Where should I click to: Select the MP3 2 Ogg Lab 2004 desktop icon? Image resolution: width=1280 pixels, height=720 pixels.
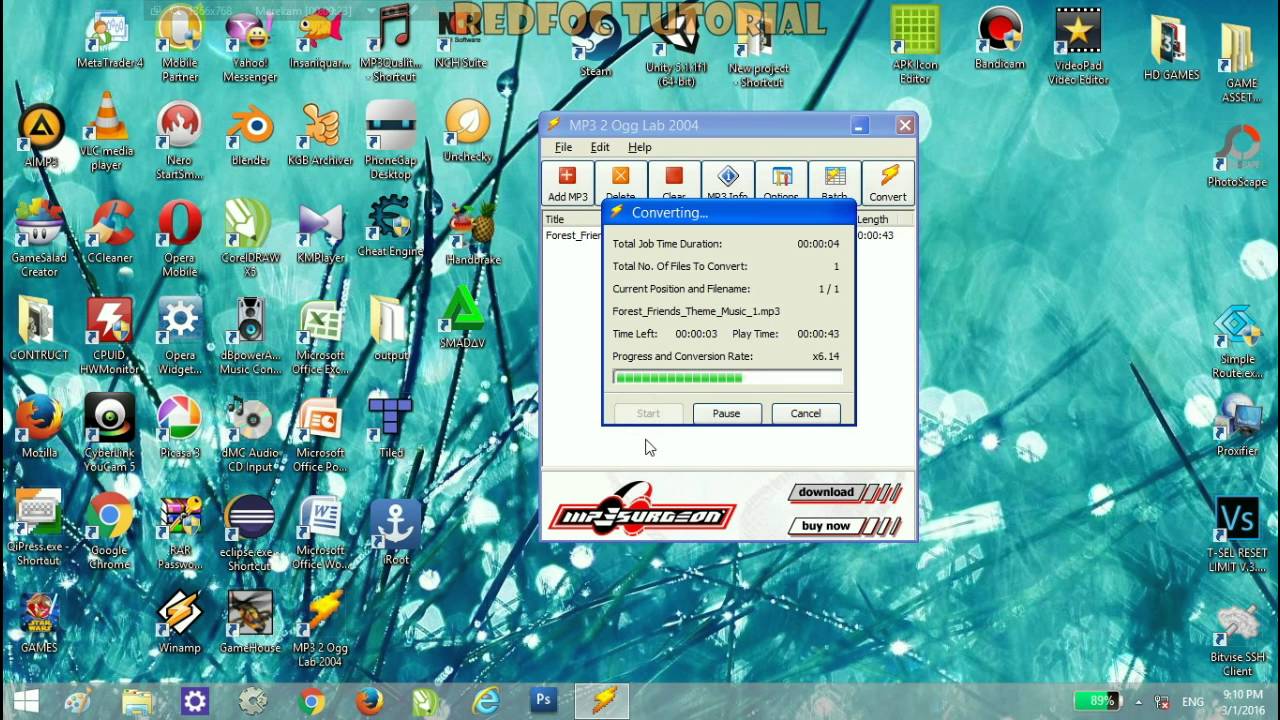[x=321, y=629]
